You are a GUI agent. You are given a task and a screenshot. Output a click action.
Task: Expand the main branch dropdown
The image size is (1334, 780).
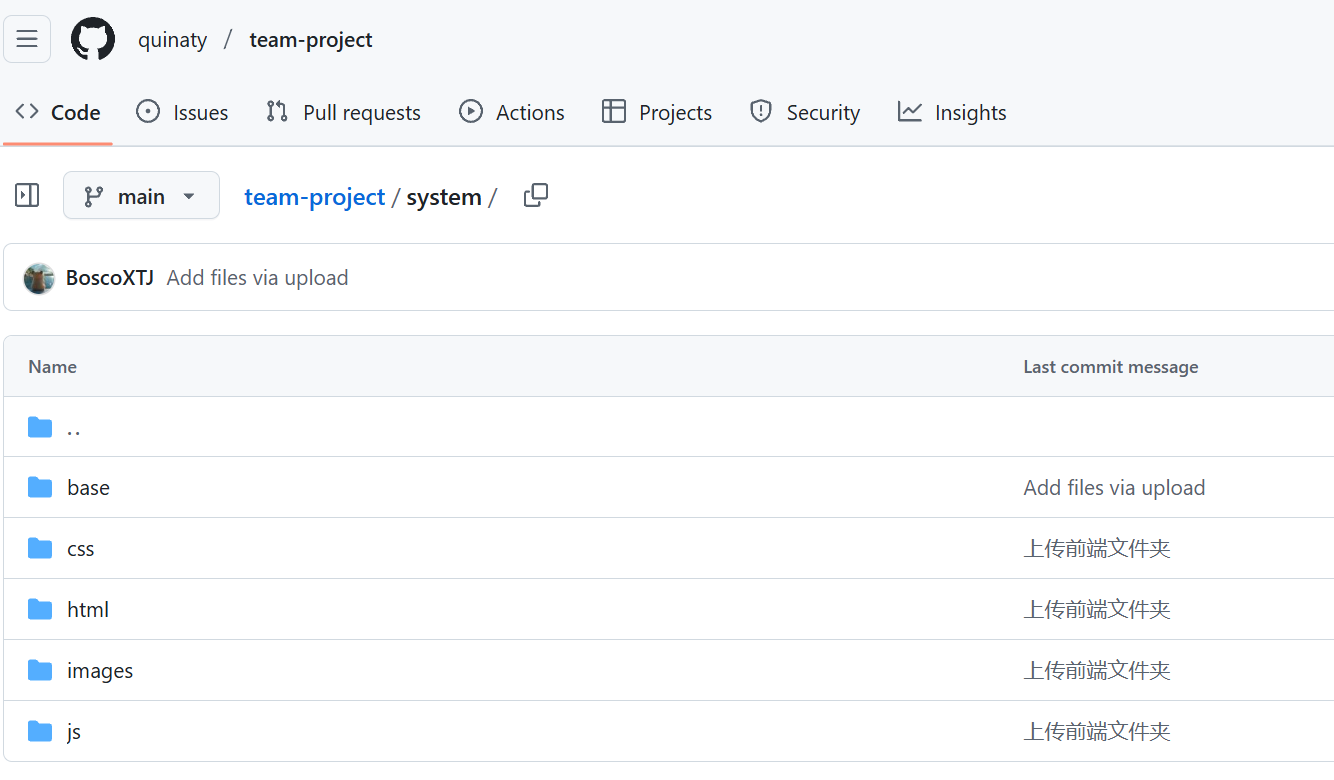point(141,196)
